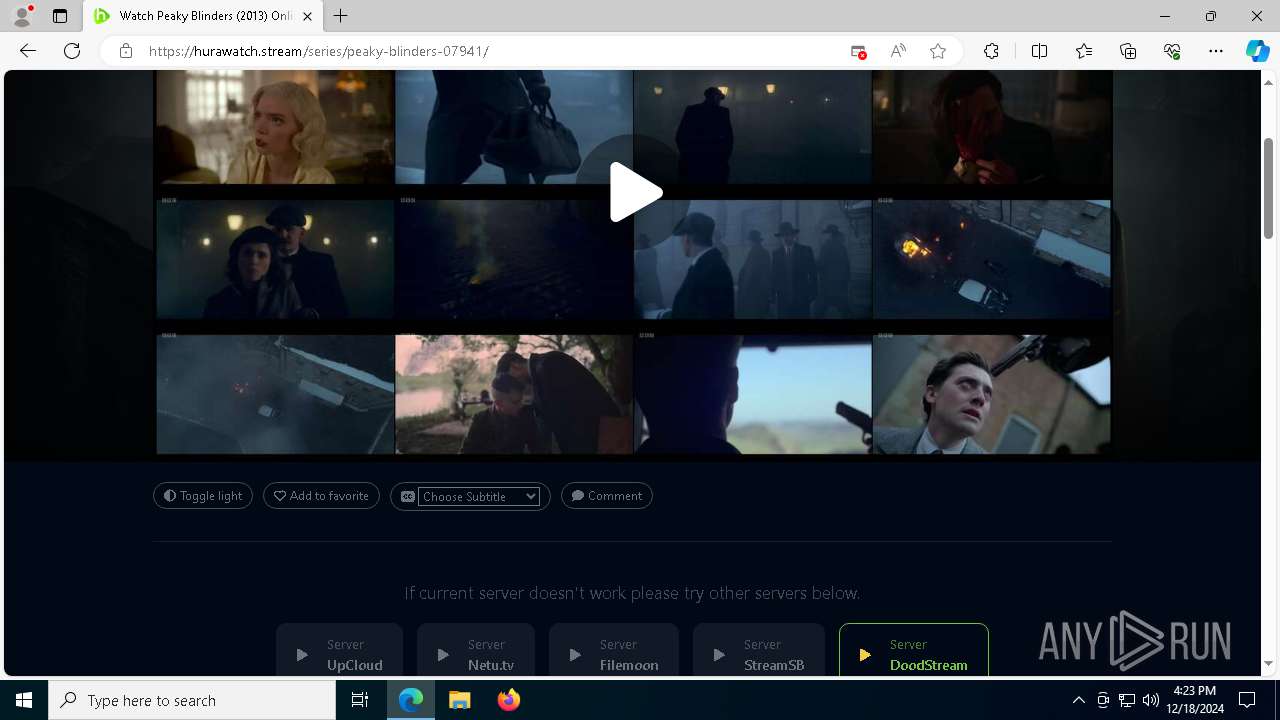Open browser Extensions menu

coord(991,51)
